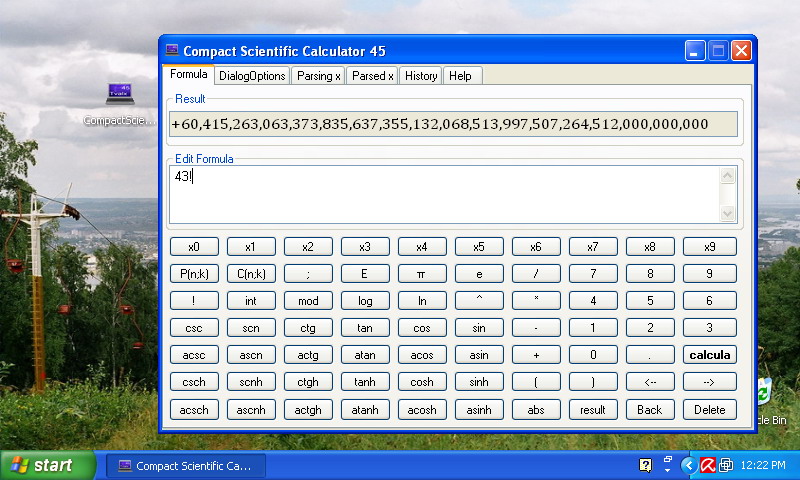800x480 pixels.
Task: Click the Back button
Action: point(650,410)
